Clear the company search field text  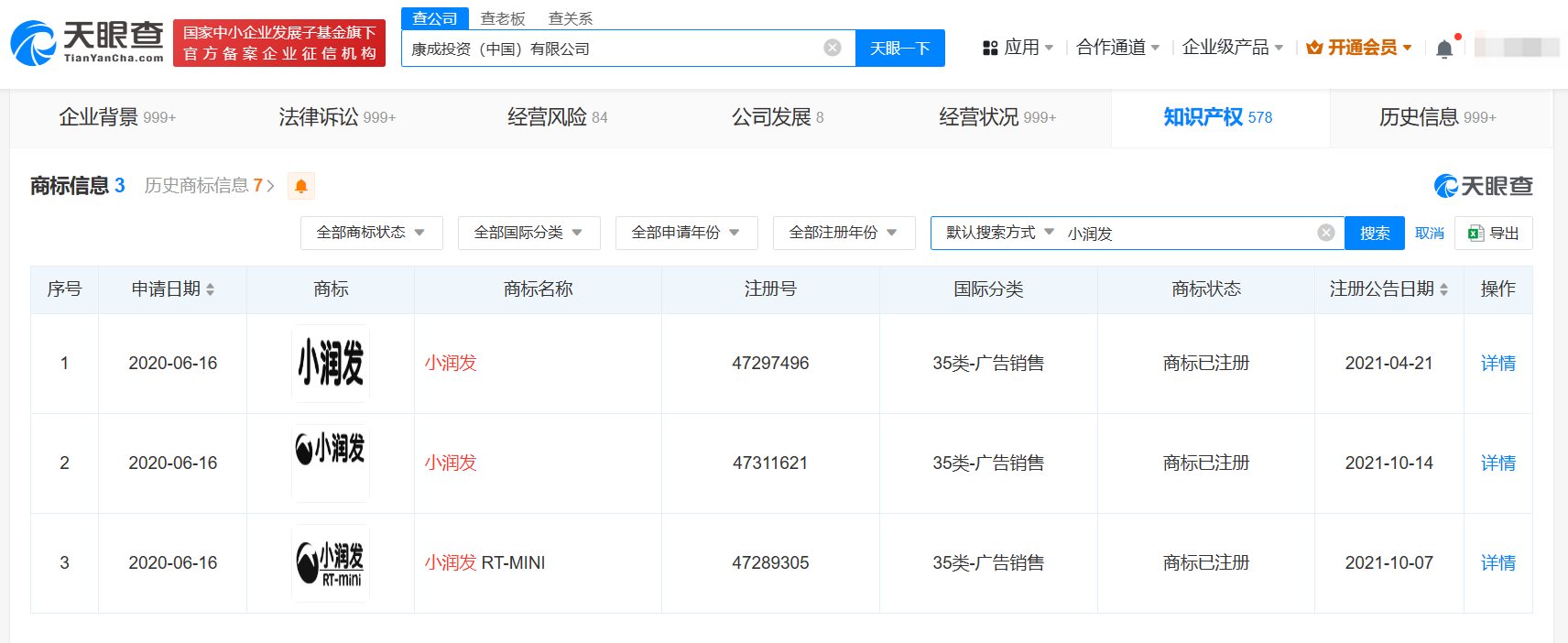(x=832, y=48)
